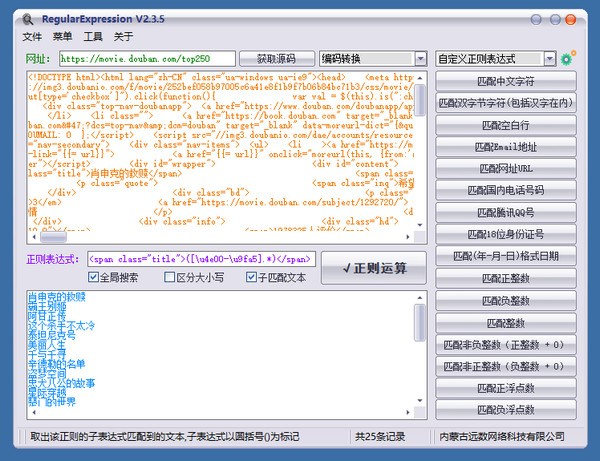Viewport: 600px width, 461px height.
Task: Click the source code scrollbar up arrow
Action: (x=422, y=77)
